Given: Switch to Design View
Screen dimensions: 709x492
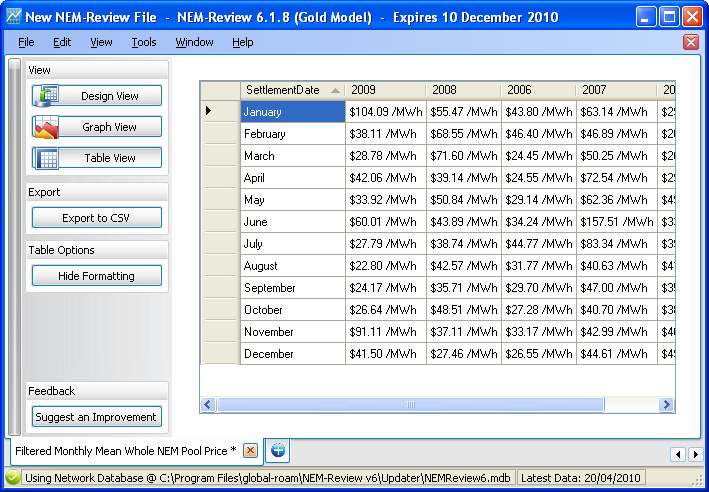Looking at the screenshot, I should click(97, 95).
